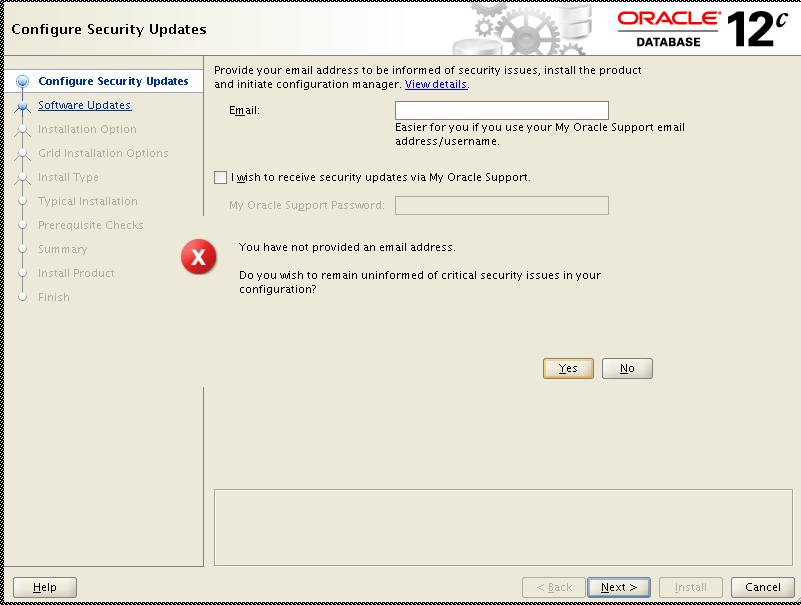Viewport: 801px width, 605px height.
Task: Select the Configure Security Updates step
Action: click(x=113, y=81)
